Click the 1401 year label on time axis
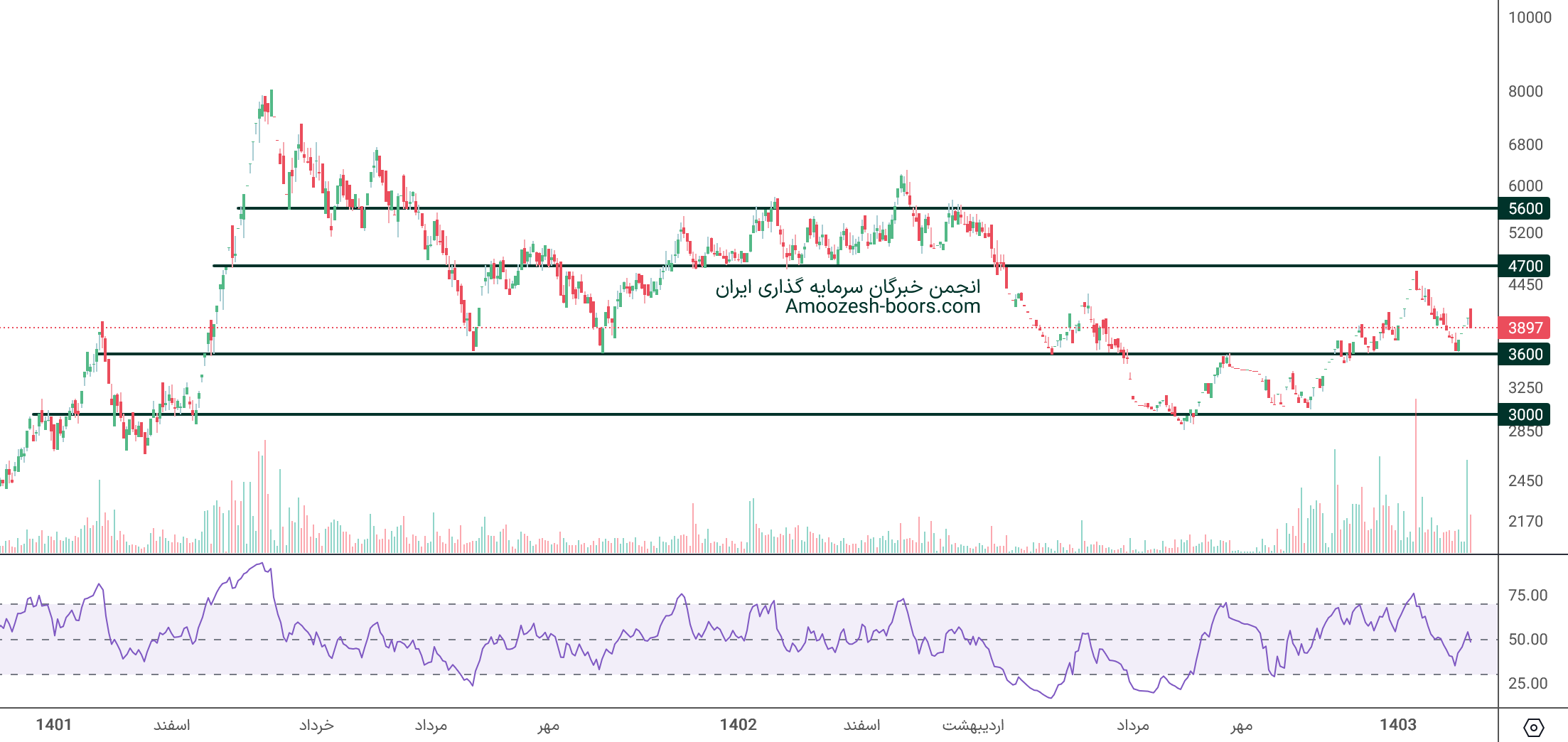This screenshot has height=742, width=1568. (x=54, y=724)
